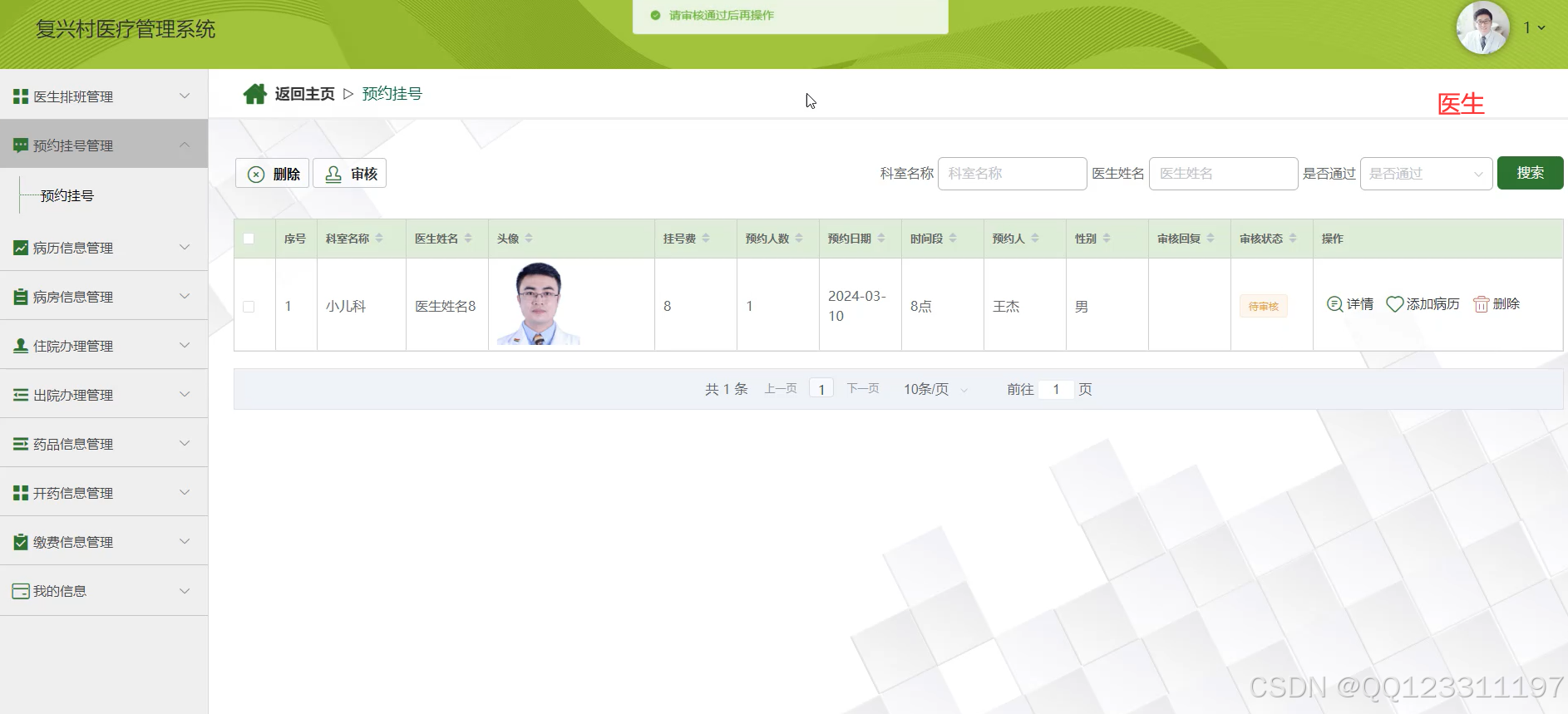This screenshot has width=1568, height=714.
Task: Sort by 预约日期 column arrows
Action: point(881,239)
